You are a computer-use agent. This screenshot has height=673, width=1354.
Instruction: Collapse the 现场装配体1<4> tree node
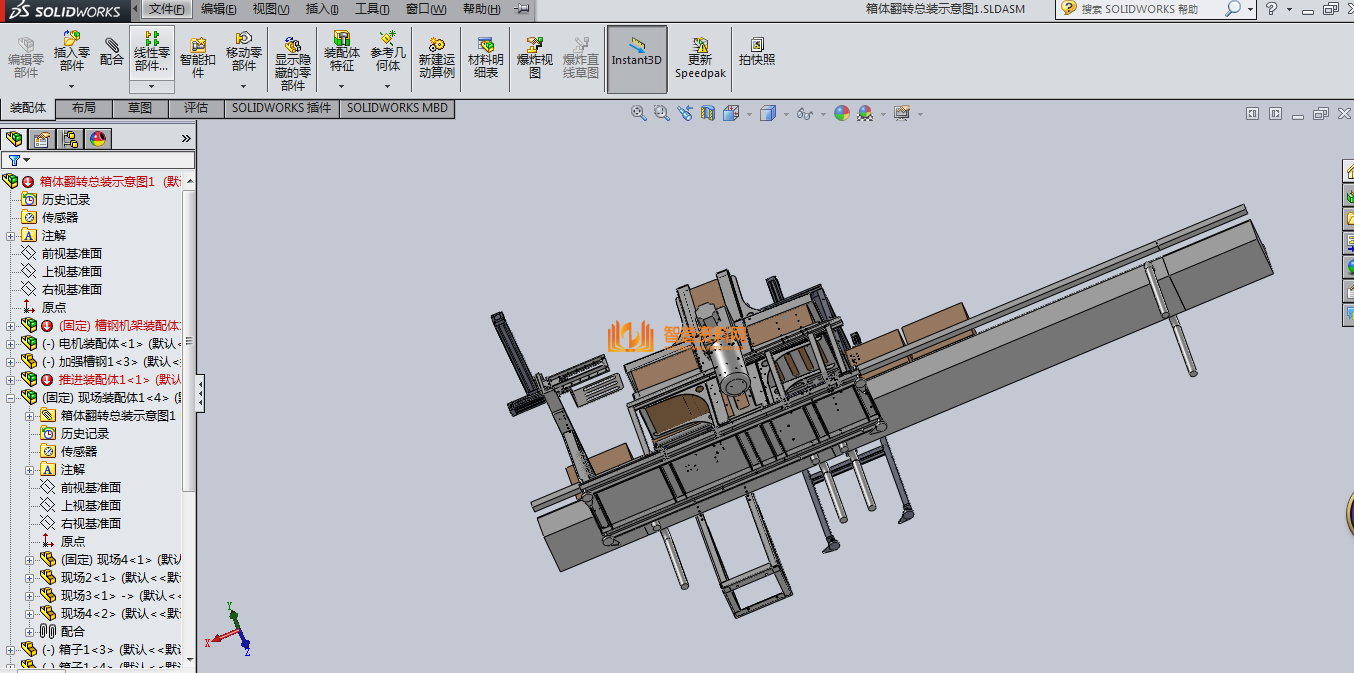pos(11,398)
